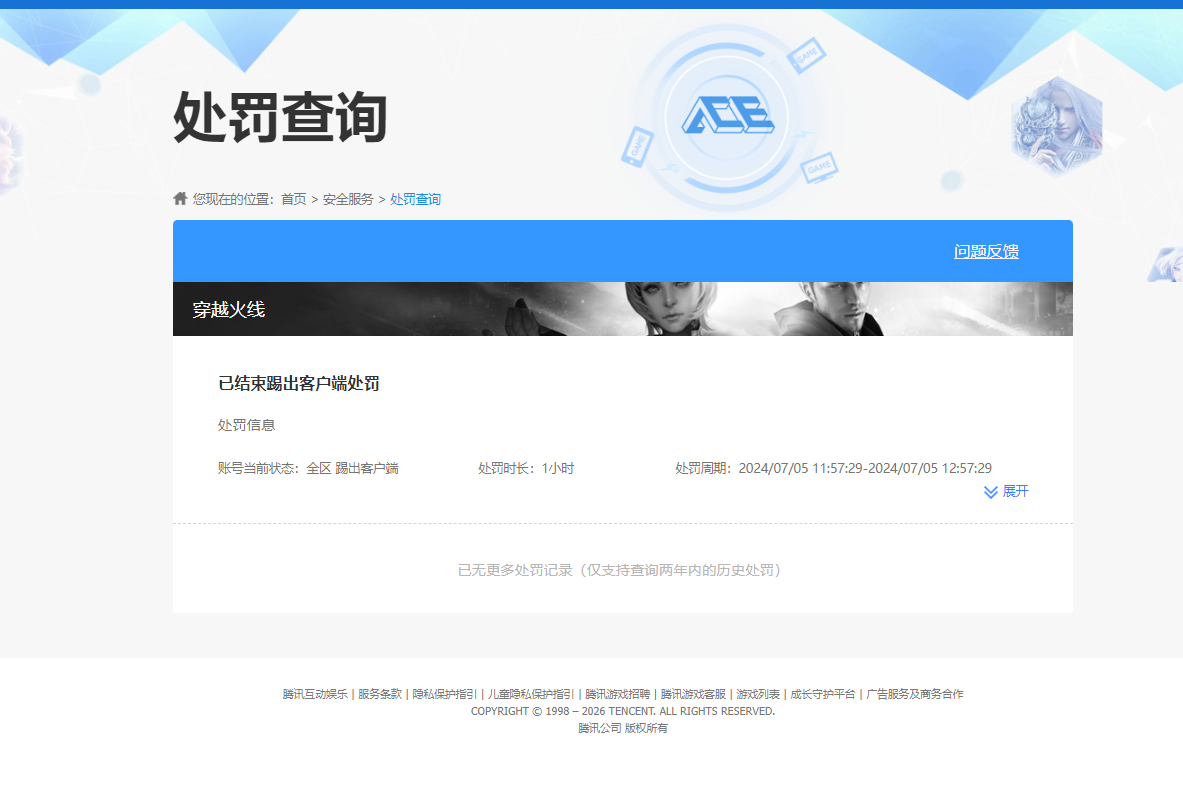Open 广告服务及商务合作 footer link
1183x811 pixels.
(x=914, y=694)
